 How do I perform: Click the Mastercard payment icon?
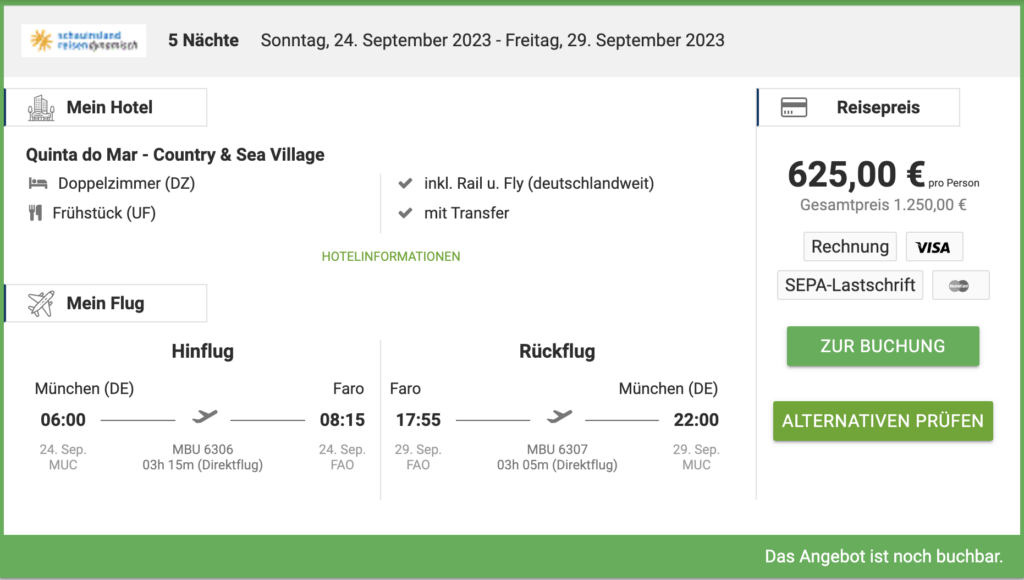(x=961, y=285)
